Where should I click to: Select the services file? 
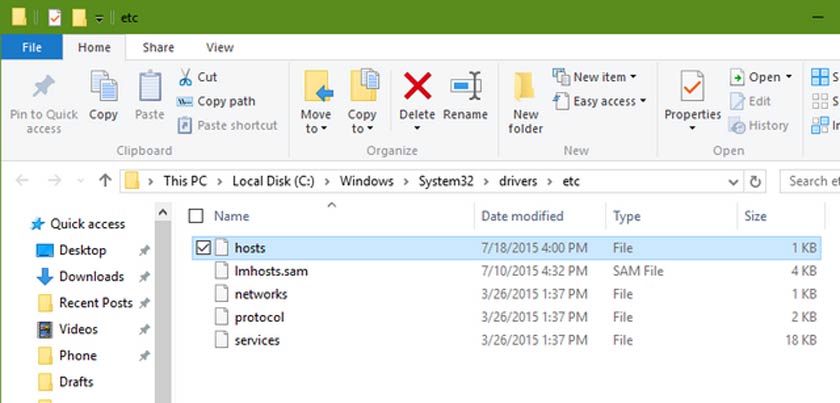(505, 340)
